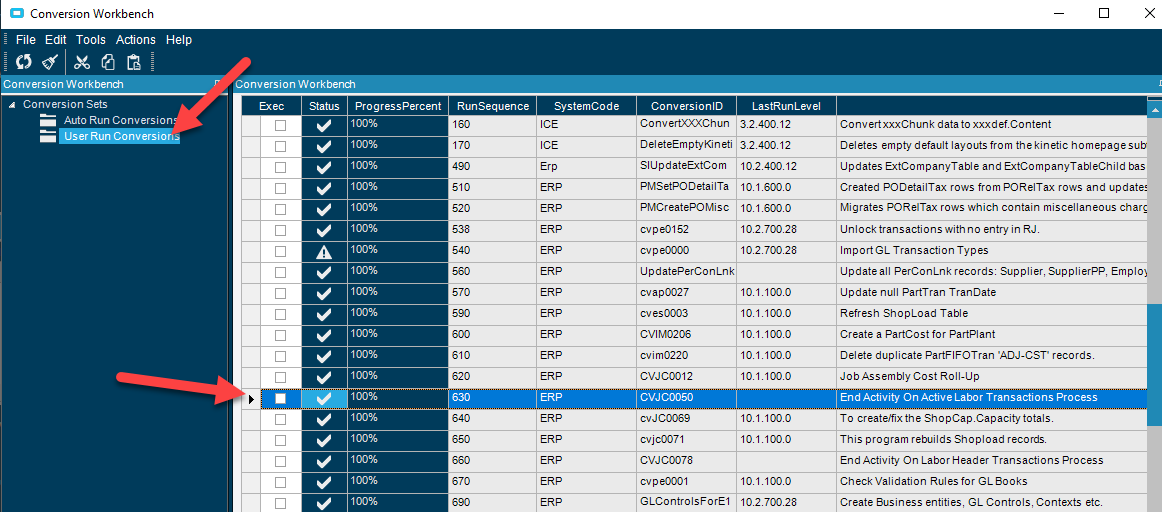Open the Help menu
The image size is (1162, 512).
click(x=179, y=39)
